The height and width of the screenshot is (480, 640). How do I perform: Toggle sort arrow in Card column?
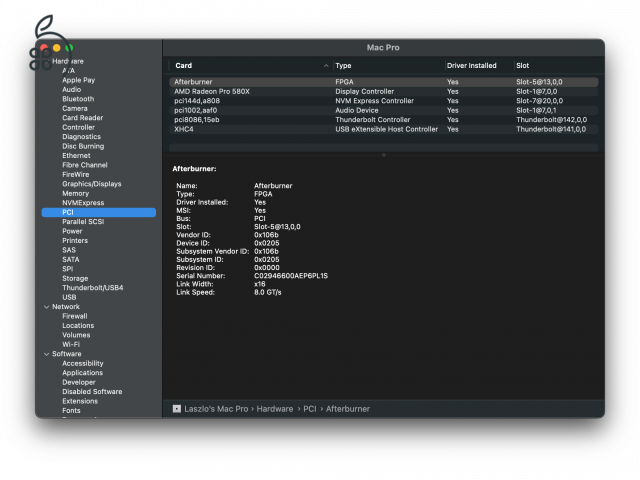(326, 65)
